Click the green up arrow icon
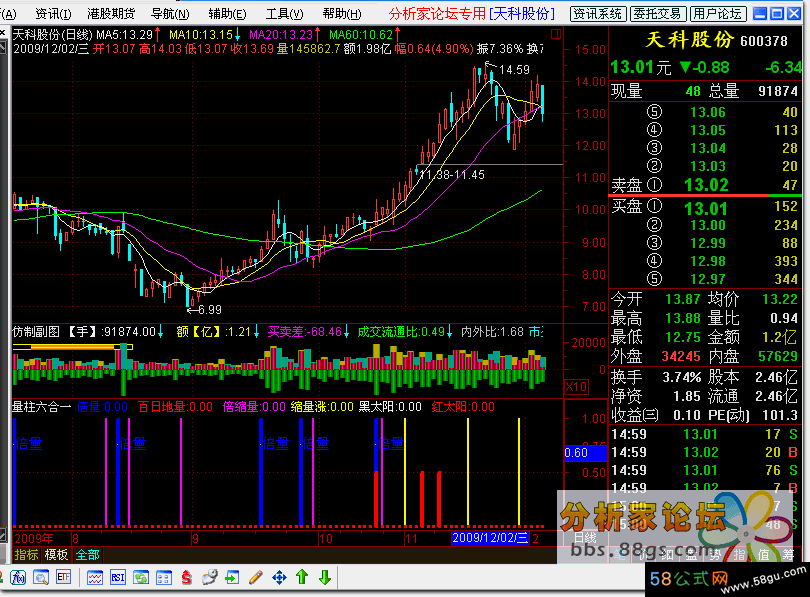This screenshot has width=810, height=597. pos(302,577)
